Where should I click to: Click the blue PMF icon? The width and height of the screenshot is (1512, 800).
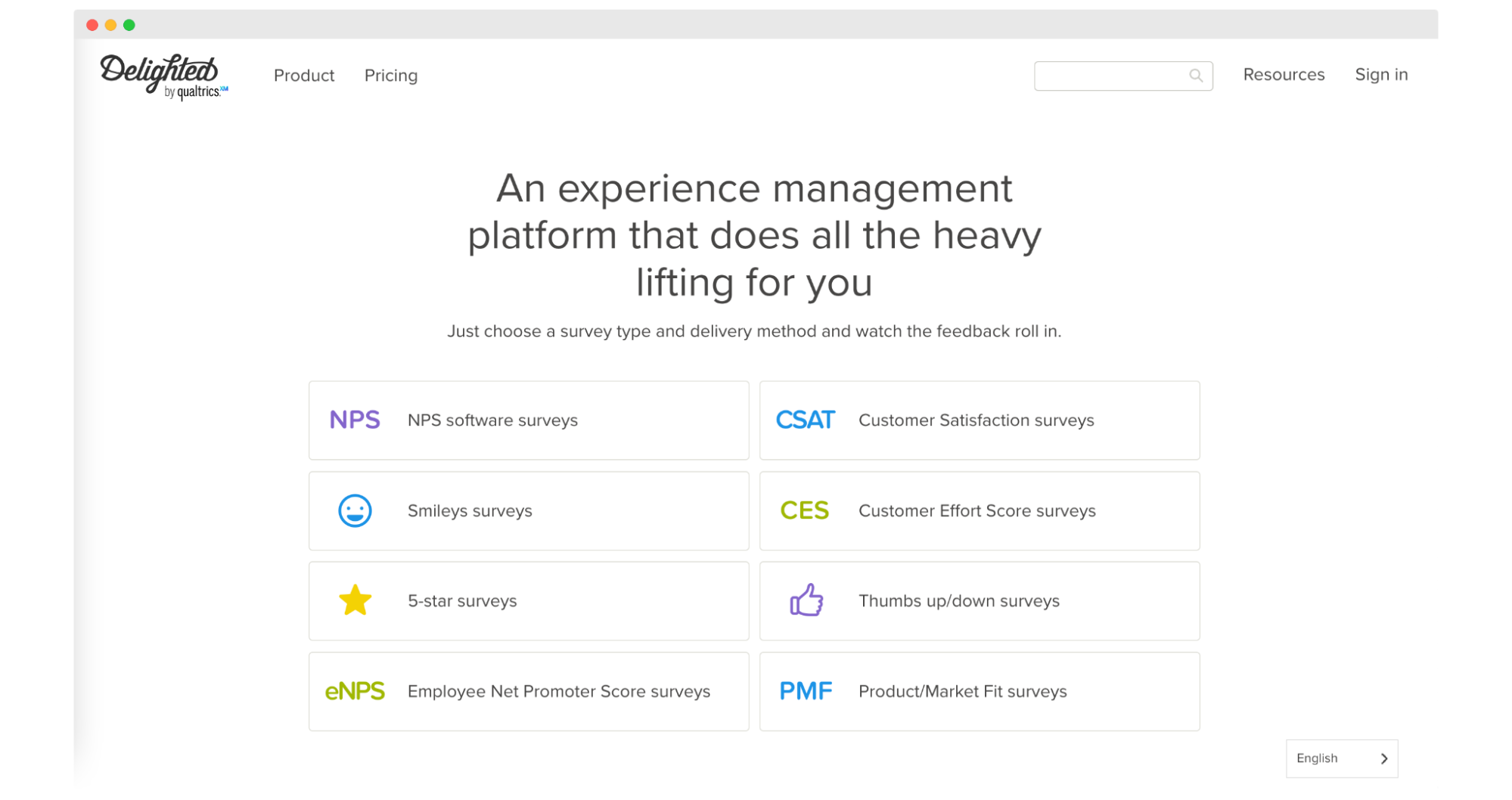tap(806, 691)
